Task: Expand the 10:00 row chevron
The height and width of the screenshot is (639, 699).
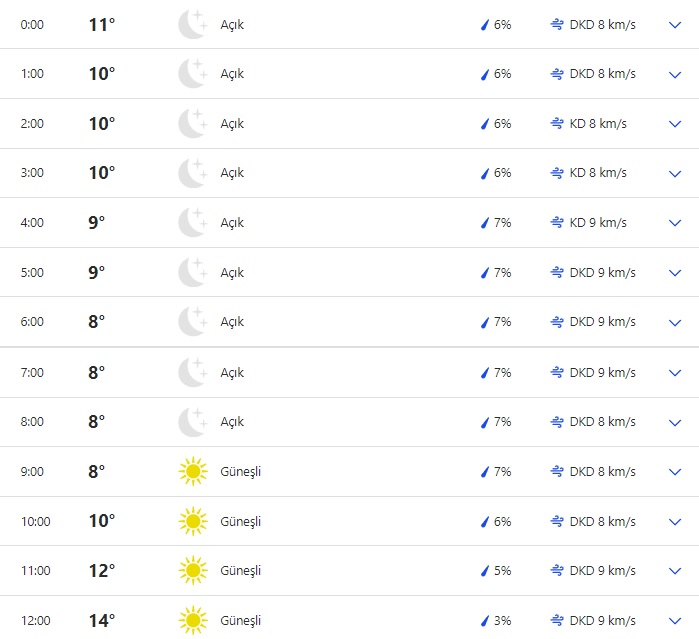Action: [x=674, y=521]
